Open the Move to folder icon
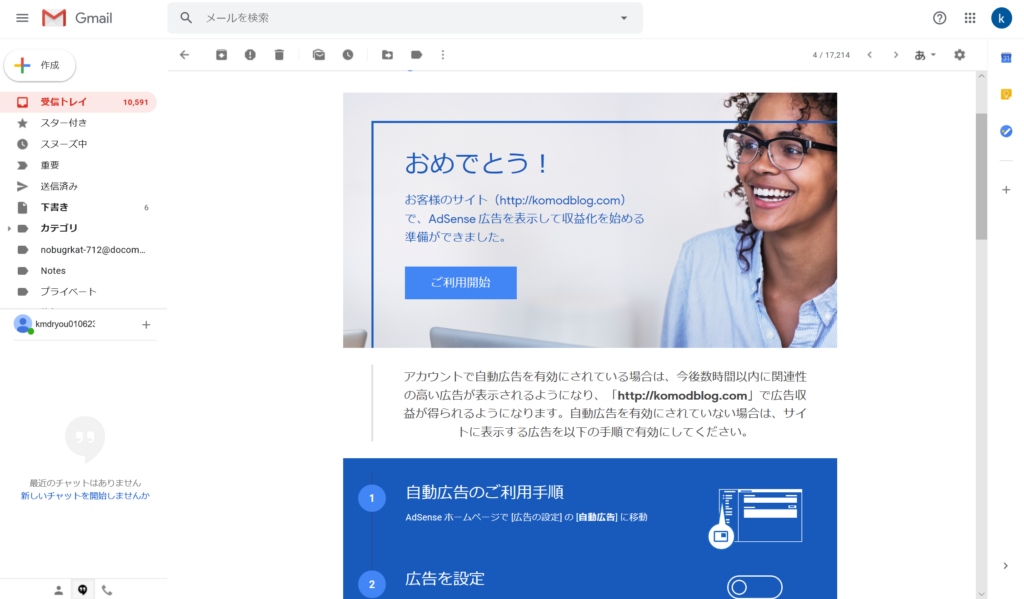The image size is (1024, 599). (x=387, y=55)
